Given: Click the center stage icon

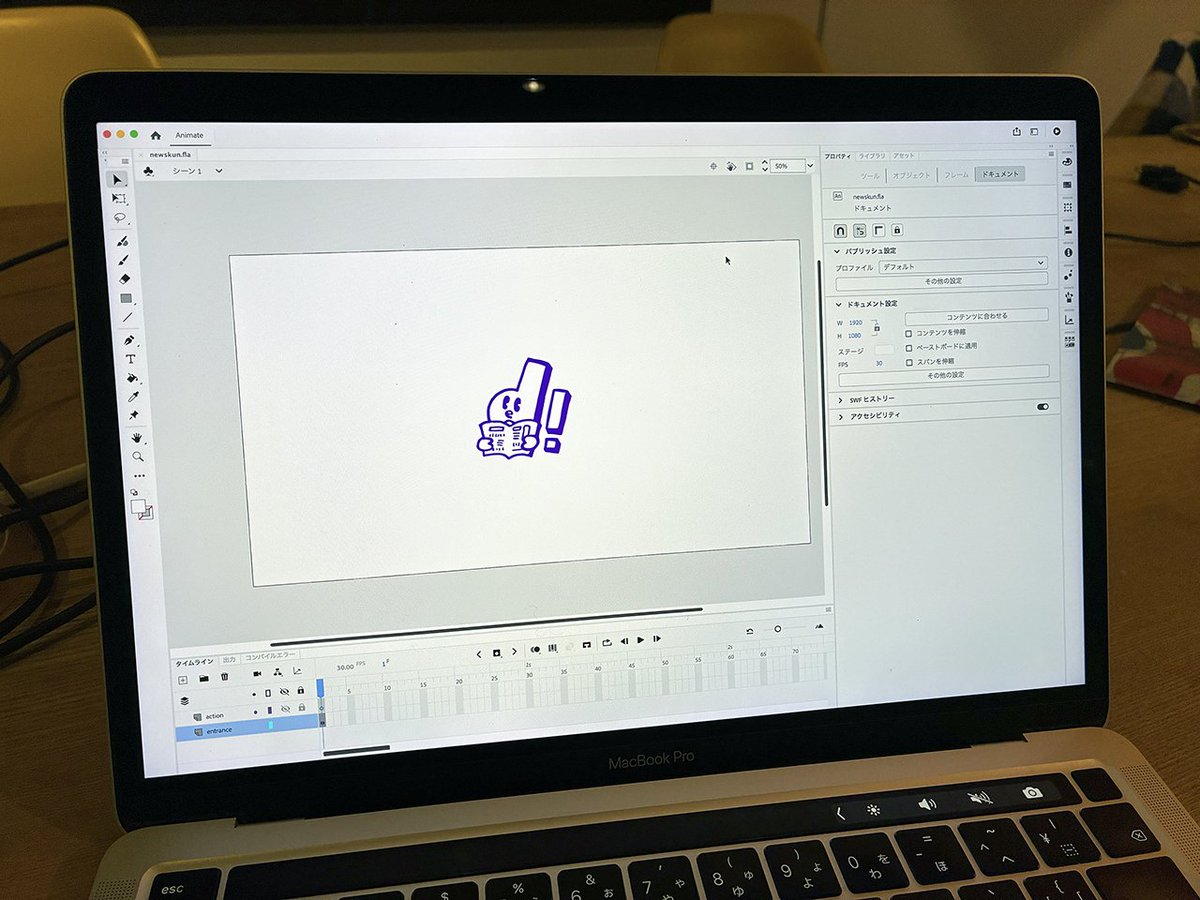Looking at the screenshot, I should [x=713, y=166].
